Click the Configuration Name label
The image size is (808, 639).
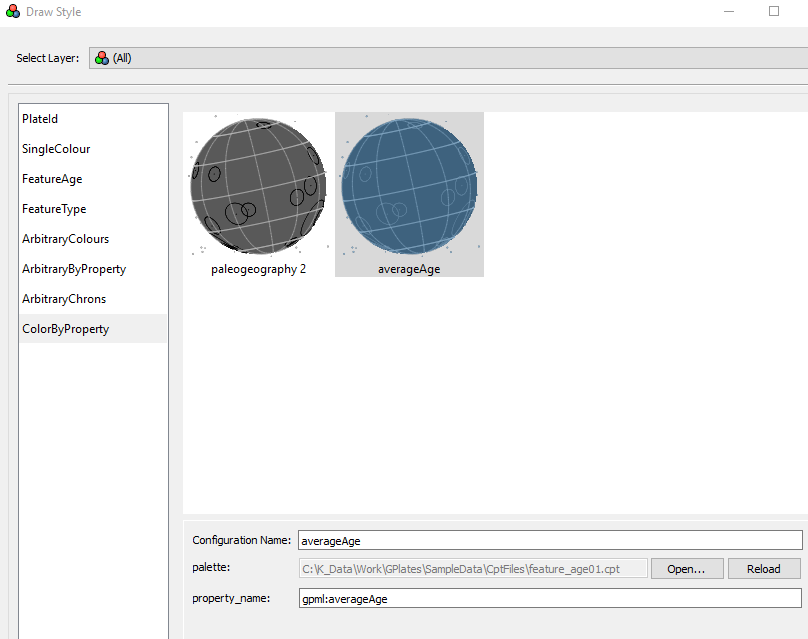[x=242, y=540]
